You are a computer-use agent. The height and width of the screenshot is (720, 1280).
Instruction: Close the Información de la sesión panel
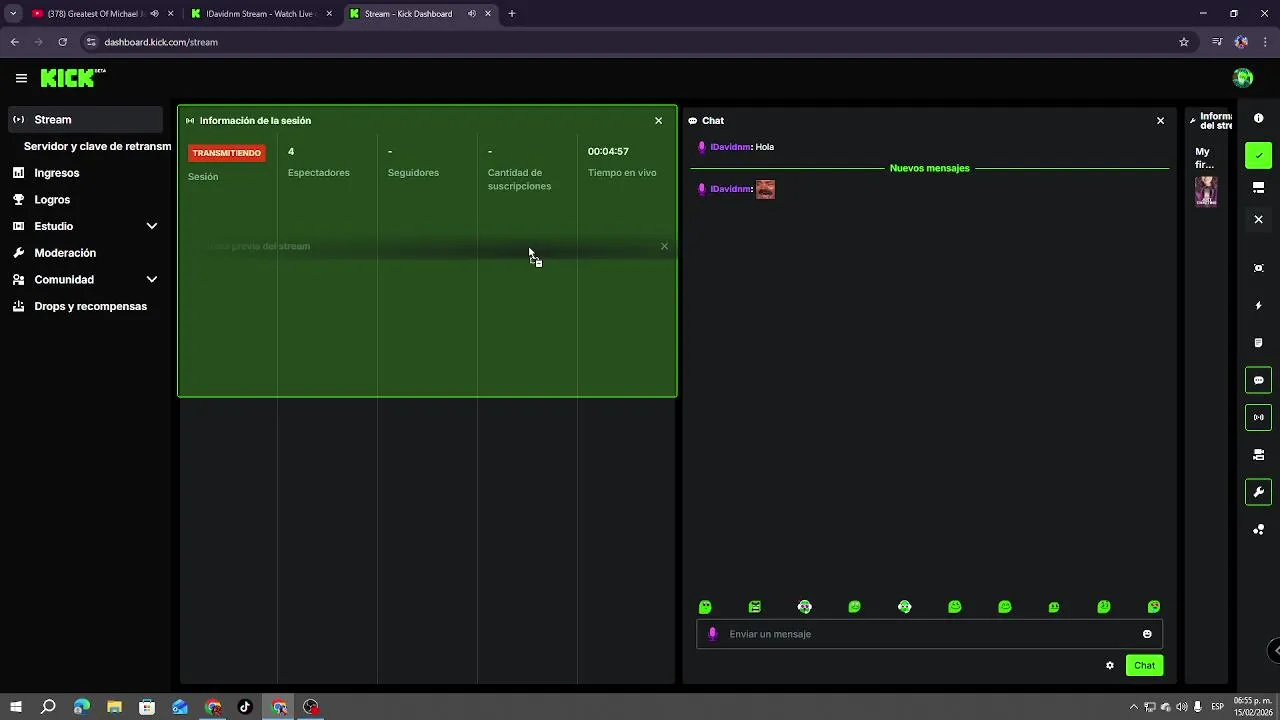(x=658, y=121)
